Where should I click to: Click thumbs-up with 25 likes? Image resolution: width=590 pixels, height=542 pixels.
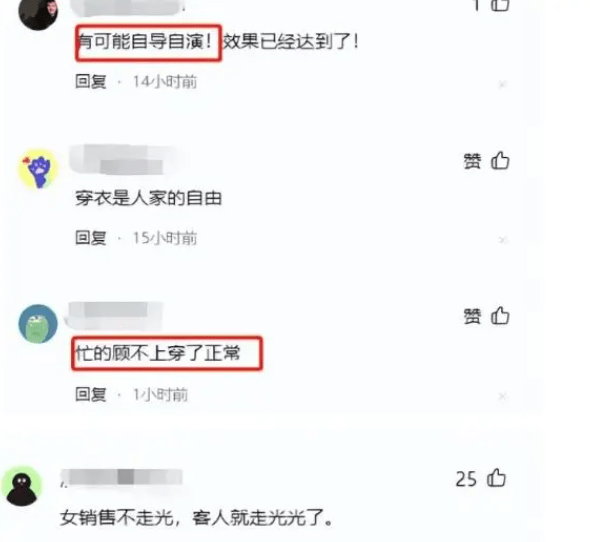(496, 478)
